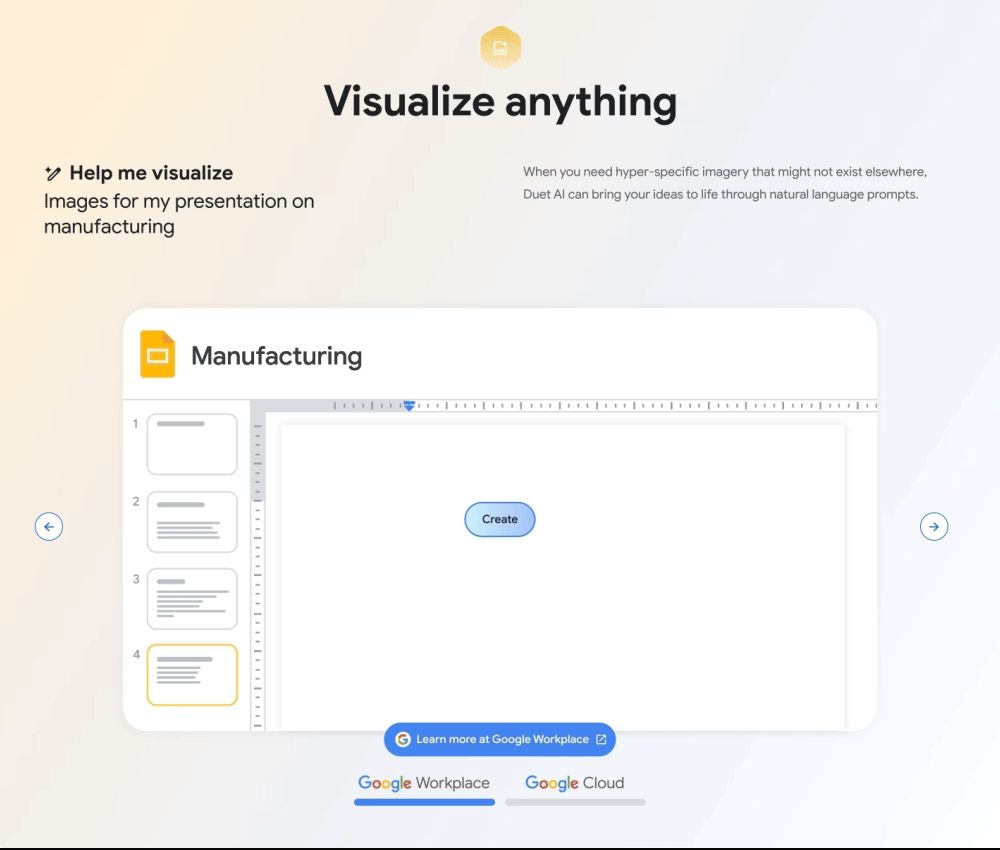Click the Manufacturing presentation title
Viewport: 1000px width, 850px height.
point(277,356)
